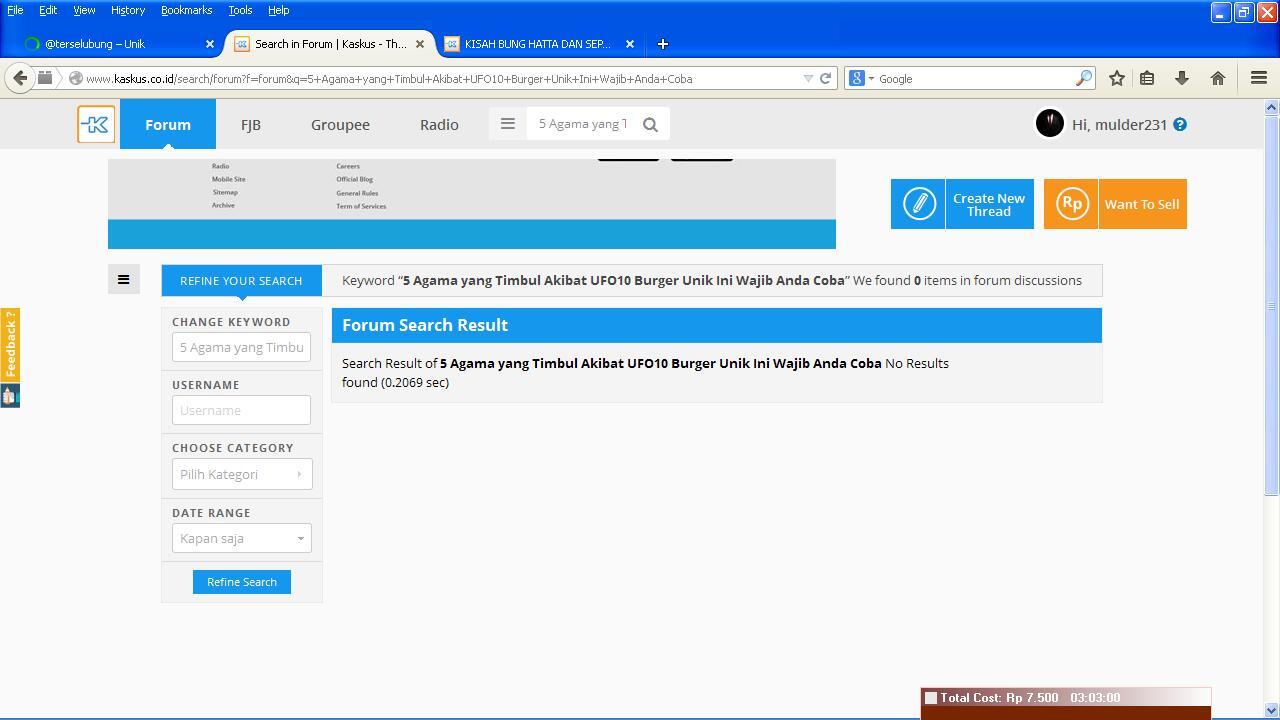Open Careers link in banner
Screen dimensions: 1280x720
(x=348, y=166)
